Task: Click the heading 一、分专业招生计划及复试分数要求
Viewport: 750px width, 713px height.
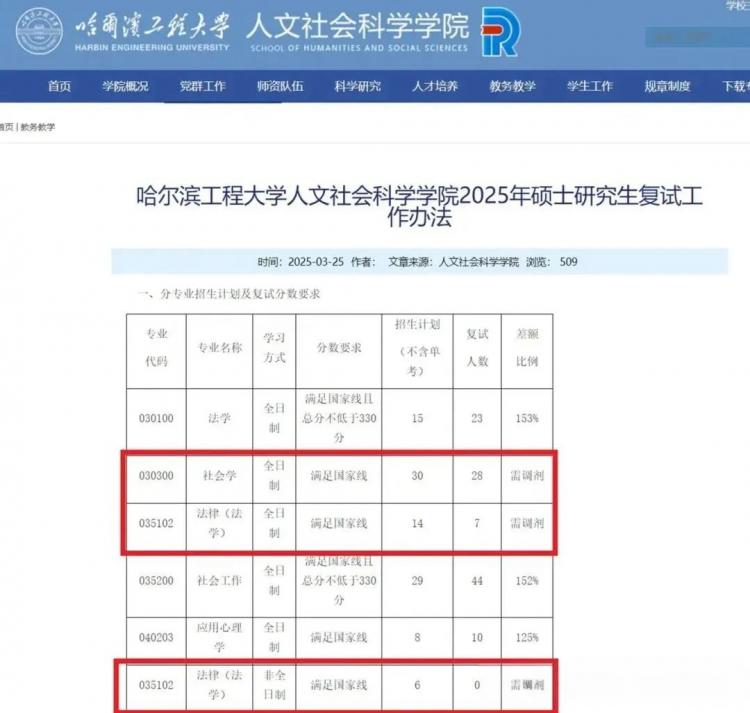Action: [229, 294]
